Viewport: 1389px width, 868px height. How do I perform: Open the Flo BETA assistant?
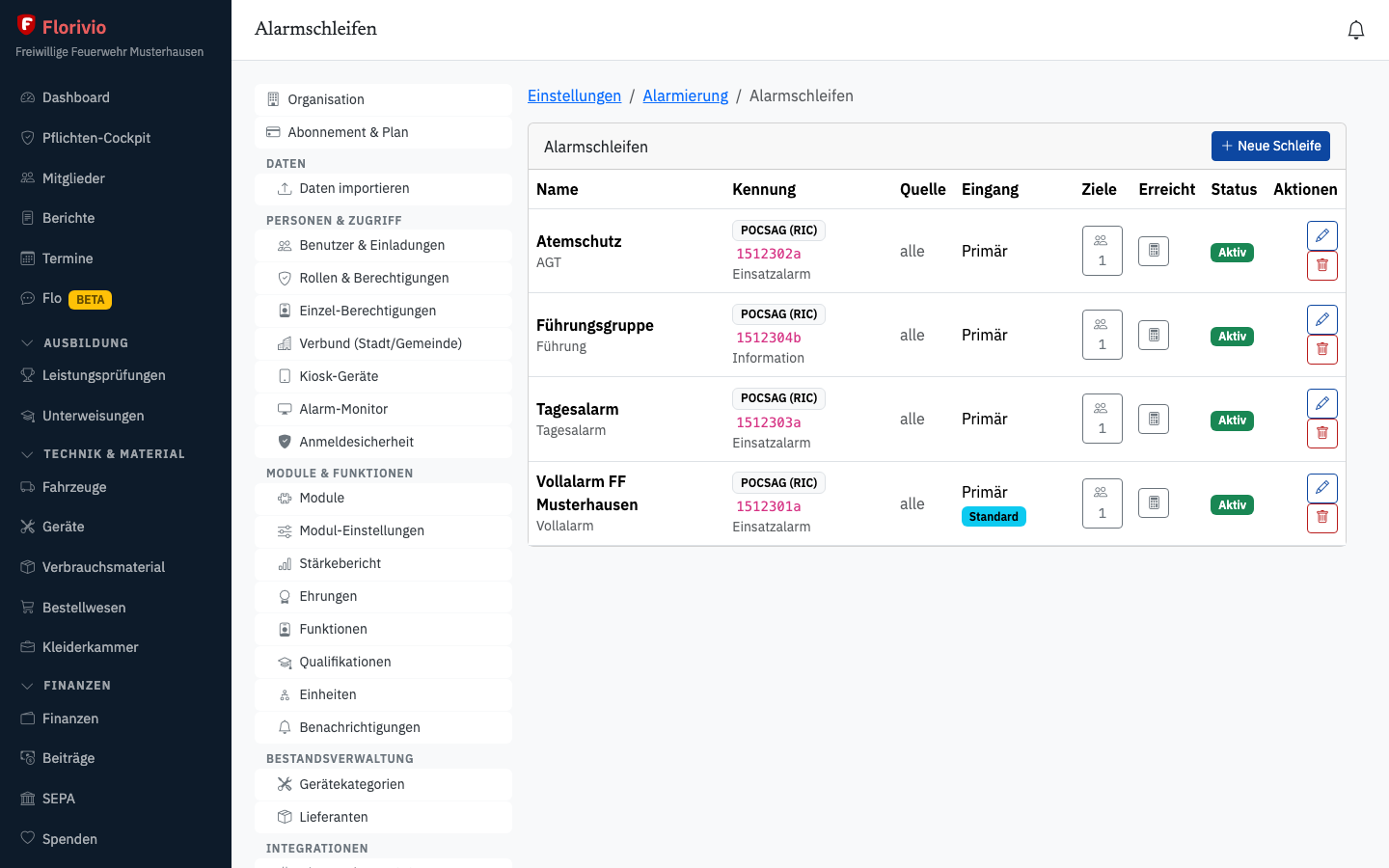[x=116, y=299]
